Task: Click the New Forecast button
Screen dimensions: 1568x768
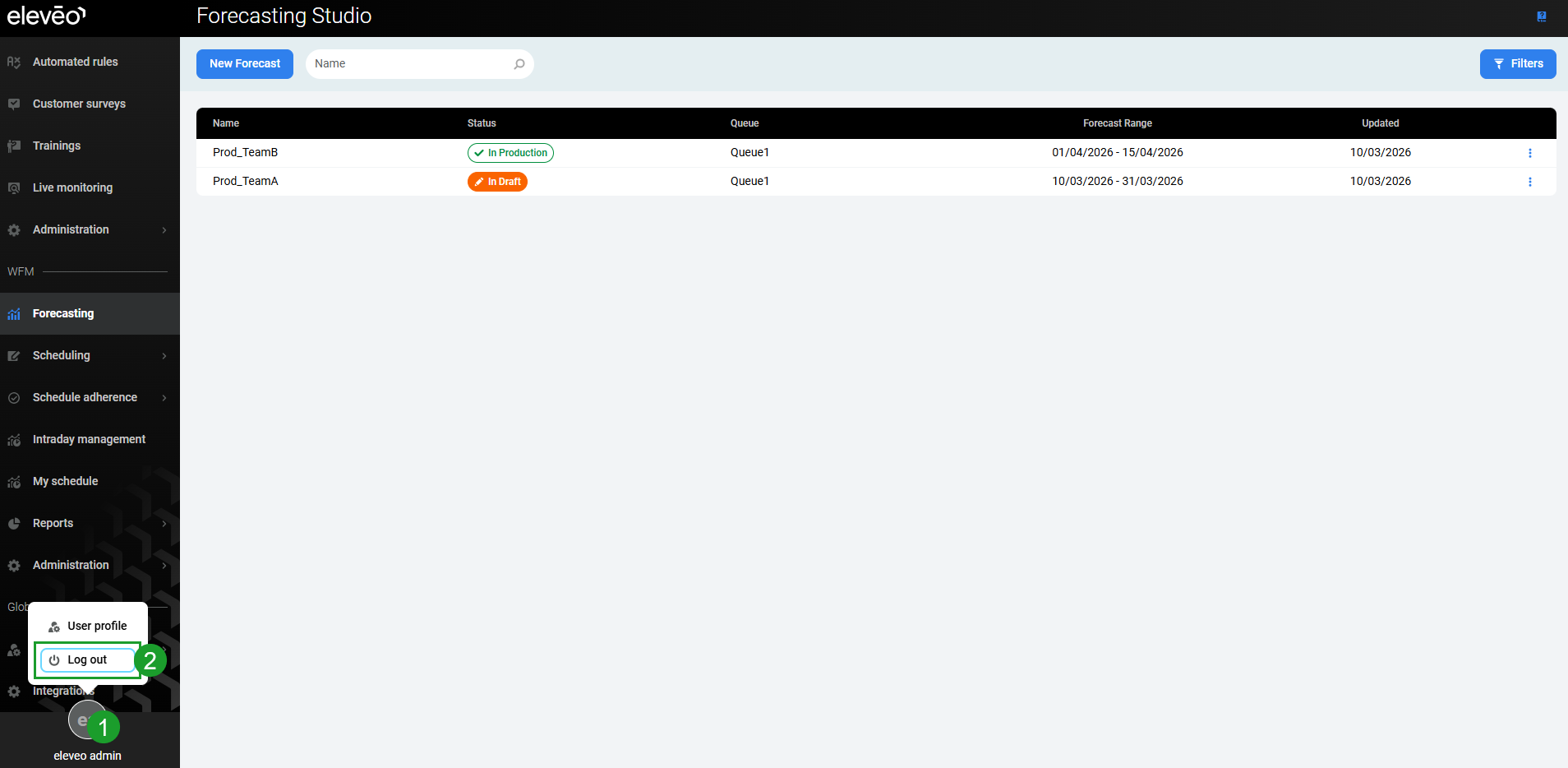Action: tap(244, 64)
